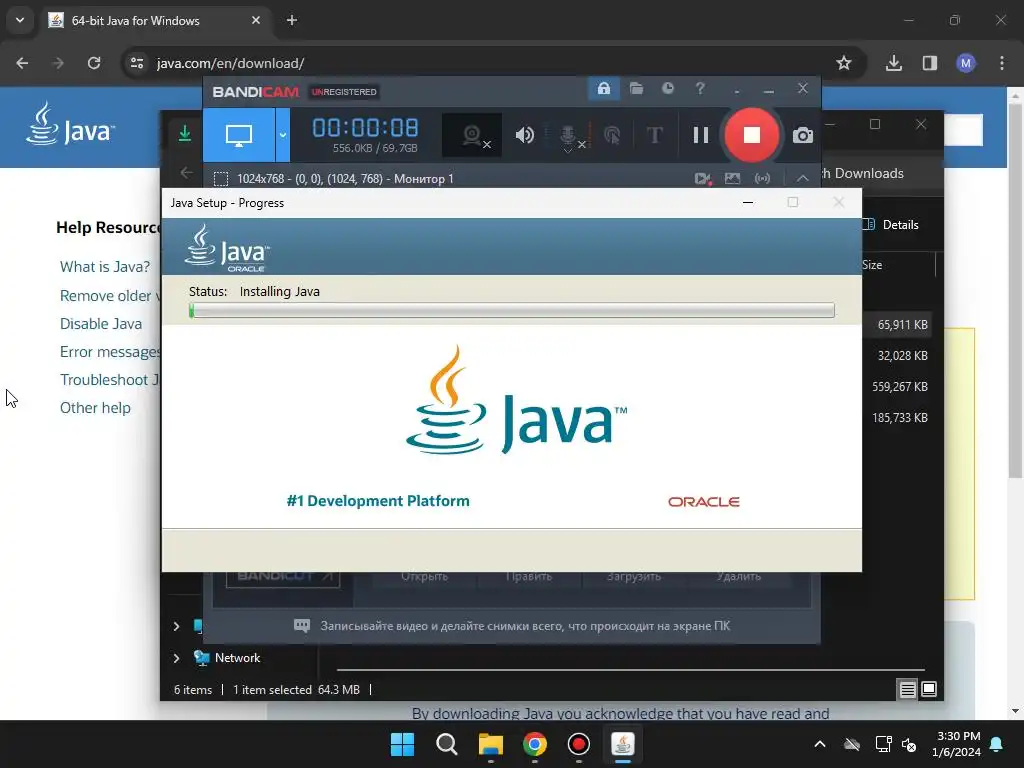
Task: Open Bandicam output folder icon
Action: (636, 88)
